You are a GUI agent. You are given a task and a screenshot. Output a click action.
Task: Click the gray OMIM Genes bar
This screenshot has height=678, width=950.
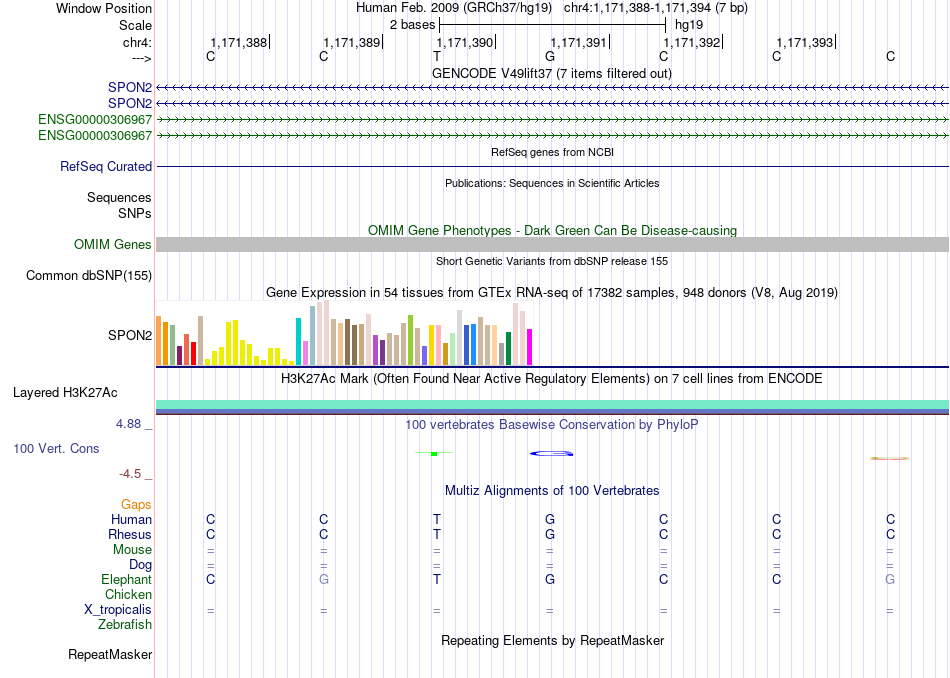[552, 245]
